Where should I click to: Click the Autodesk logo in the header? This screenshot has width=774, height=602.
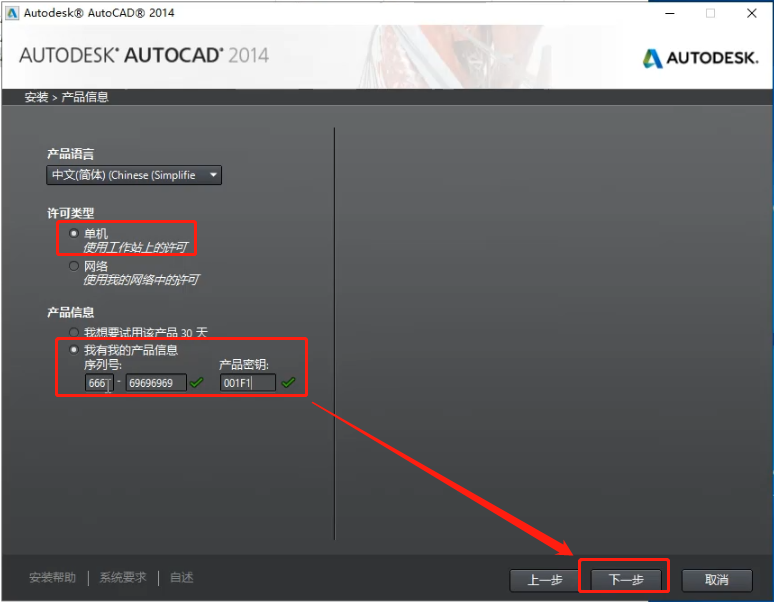pyautogui.click(x=700, y=58)
